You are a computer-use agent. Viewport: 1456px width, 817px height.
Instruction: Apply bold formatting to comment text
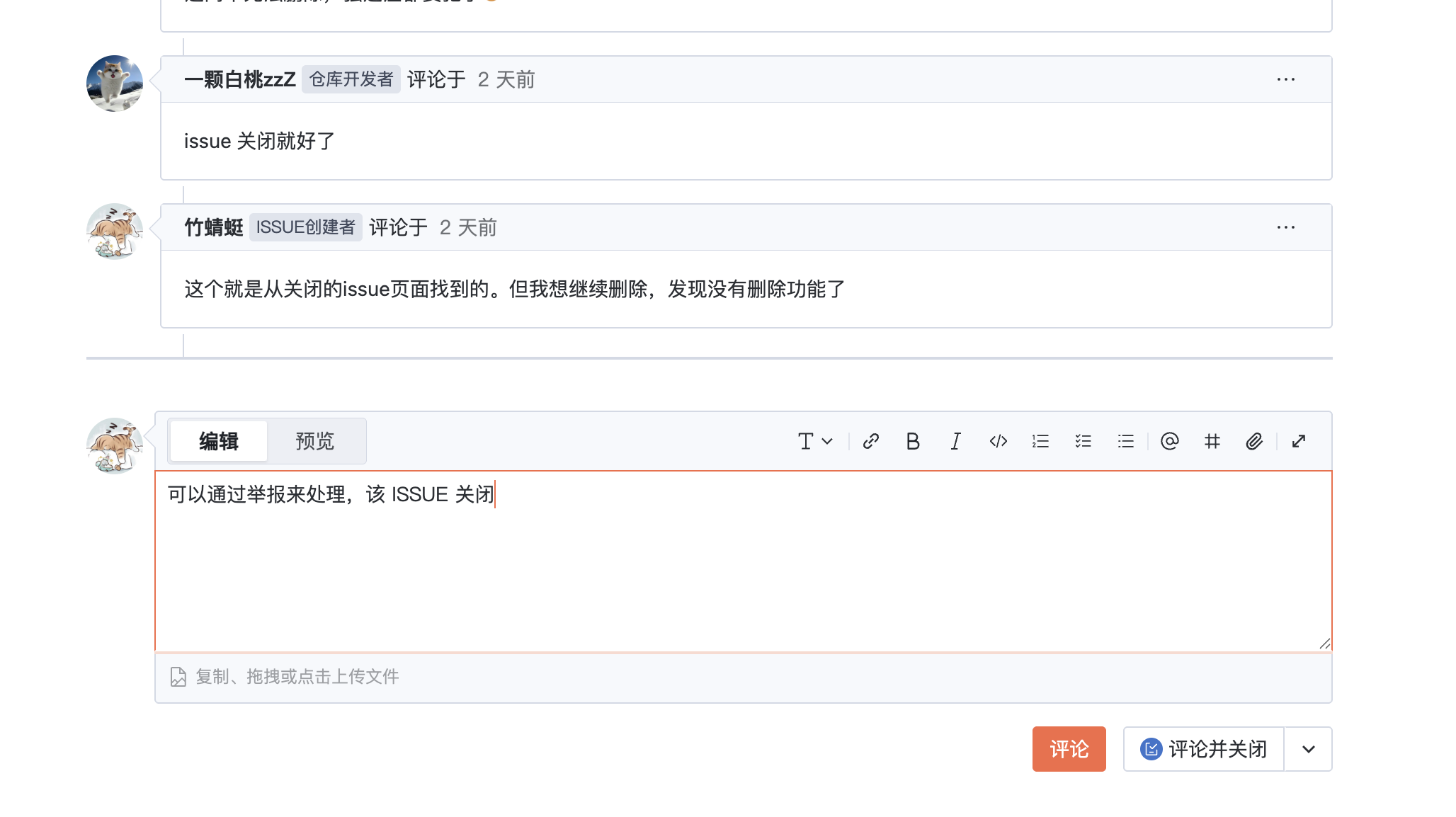coord(914,441)
